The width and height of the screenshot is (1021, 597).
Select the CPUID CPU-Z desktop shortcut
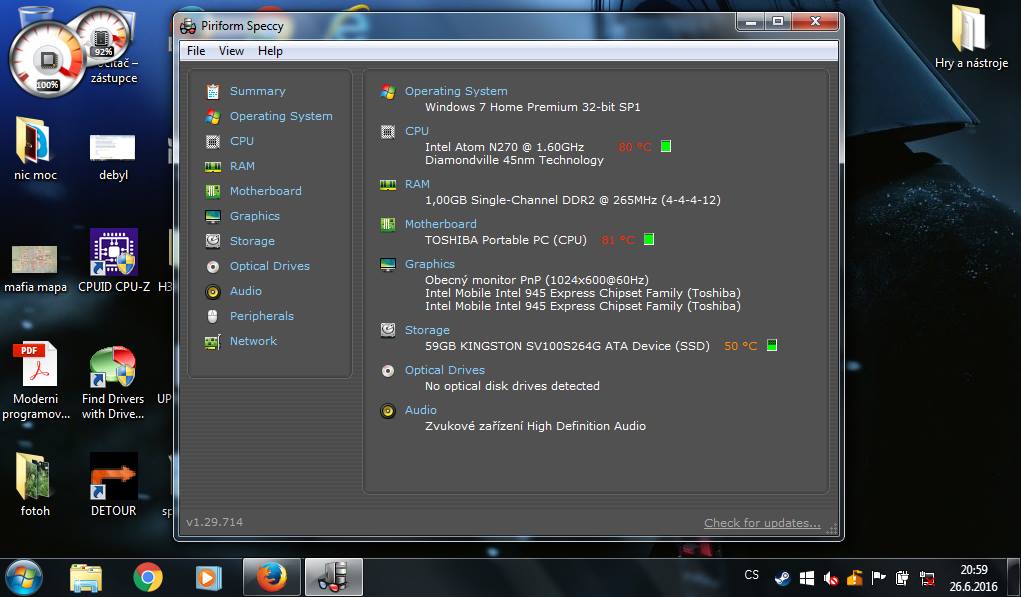[114, 260]
